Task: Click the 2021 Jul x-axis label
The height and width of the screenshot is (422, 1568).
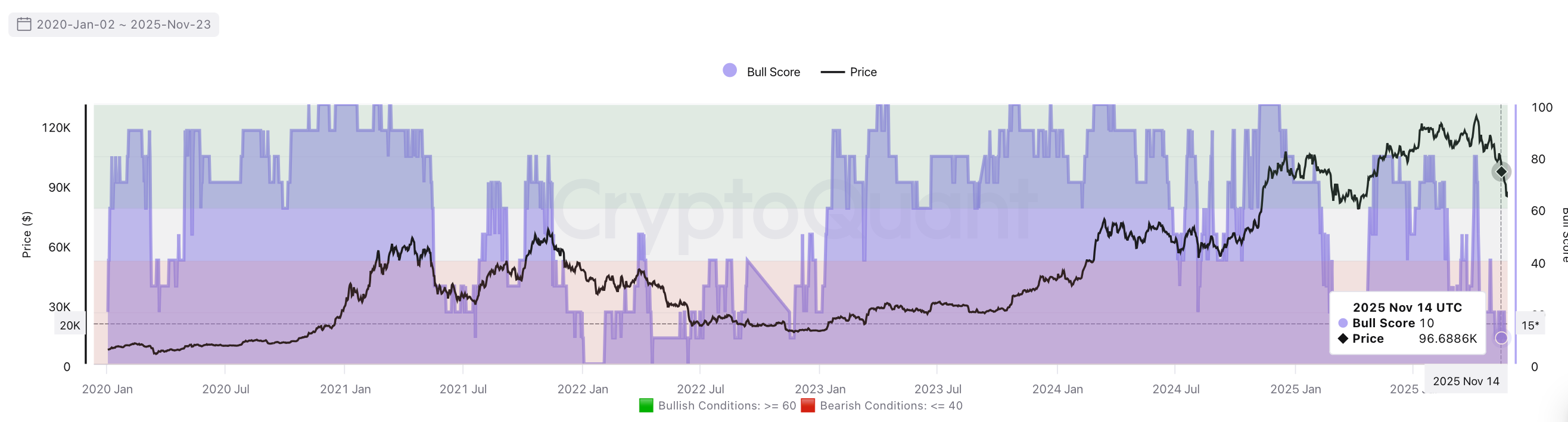Action: coord(463,389)
